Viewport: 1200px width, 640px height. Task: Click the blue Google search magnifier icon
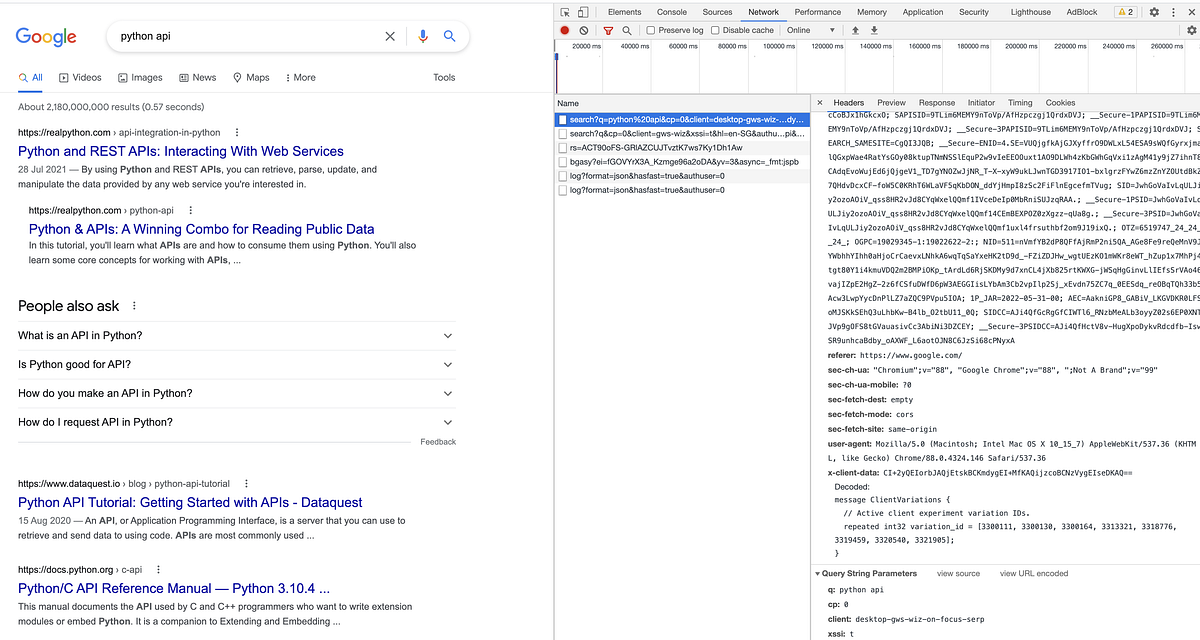tap(450, 36)
